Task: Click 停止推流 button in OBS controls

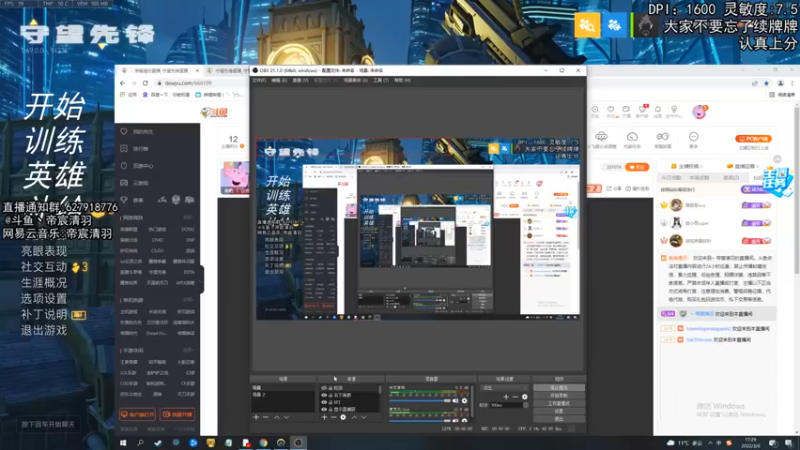Action: click(x=559, y=388)
